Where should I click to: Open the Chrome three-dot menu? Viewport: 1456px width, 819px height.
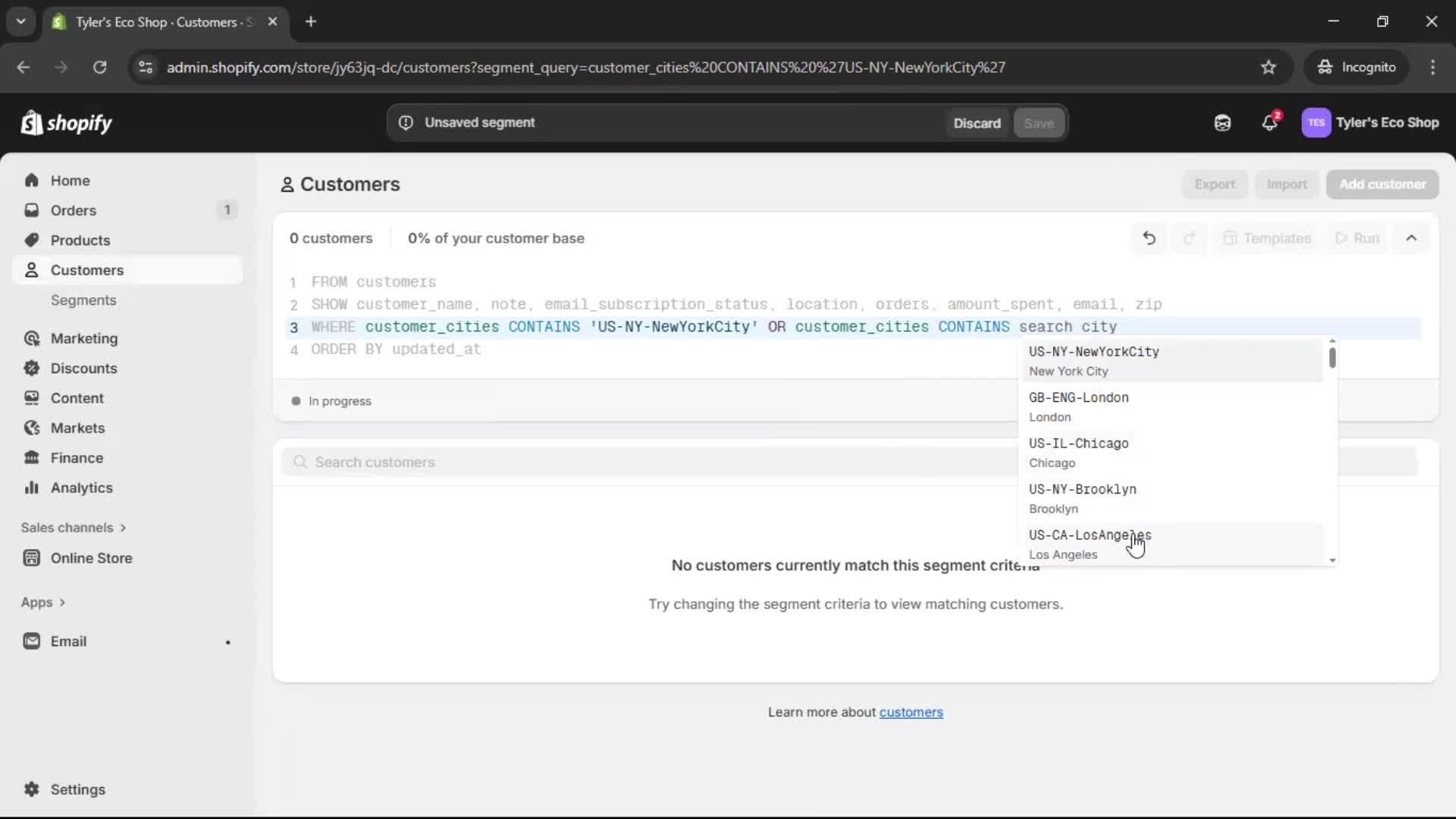pos(1433,67)
